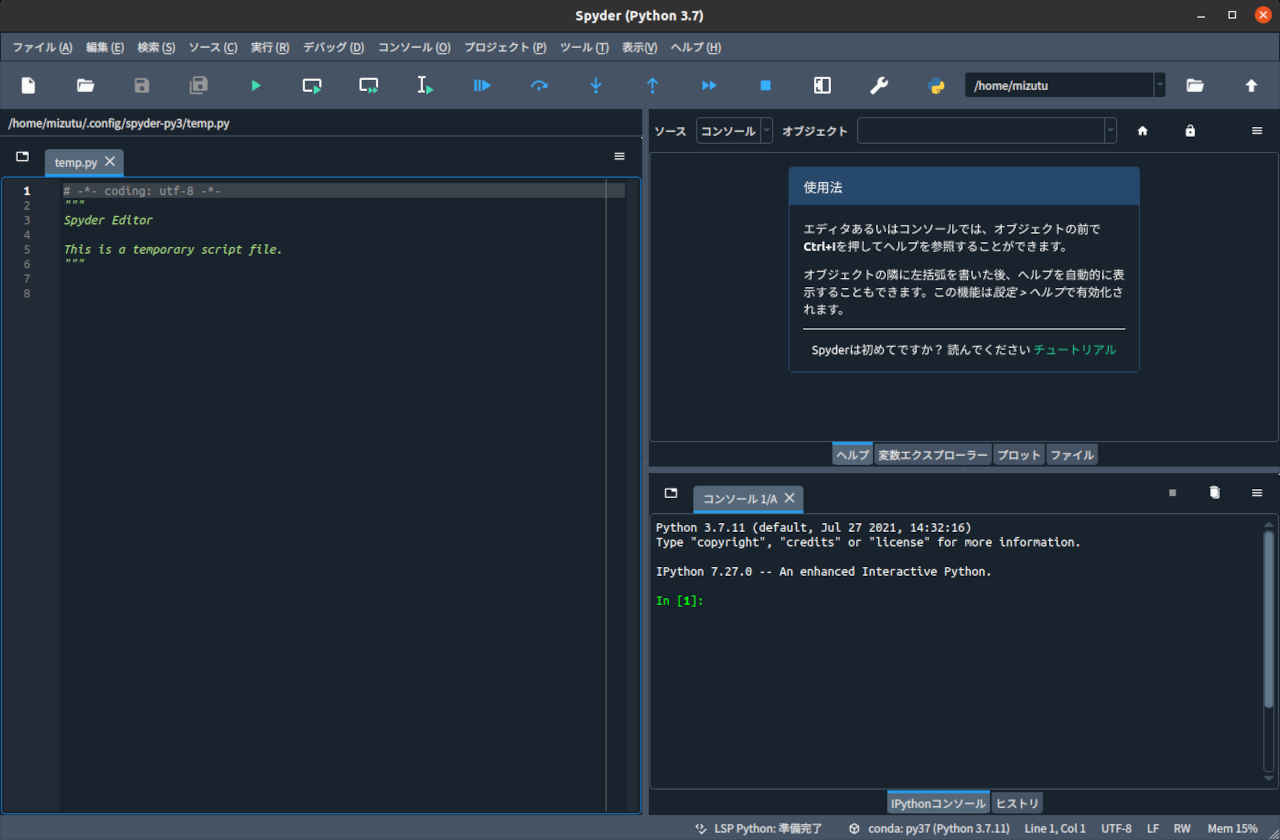
Task: Continue execution with double-arrow icon
Action: 709,86
